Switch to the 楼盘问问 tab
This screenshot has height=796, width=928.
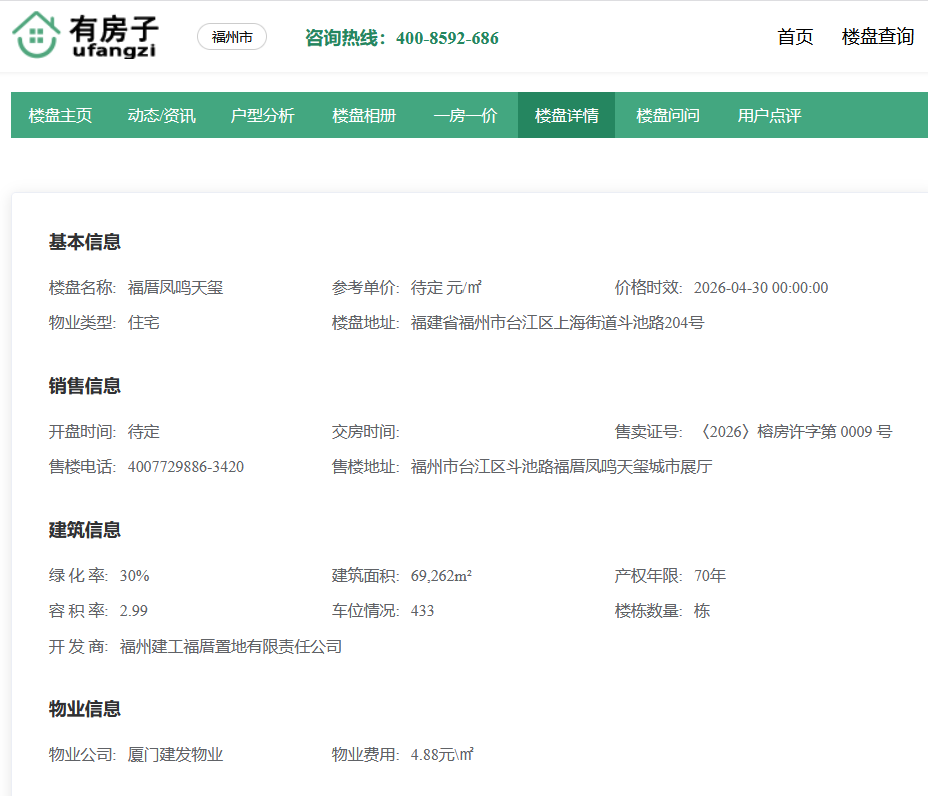tap(668, 116)
